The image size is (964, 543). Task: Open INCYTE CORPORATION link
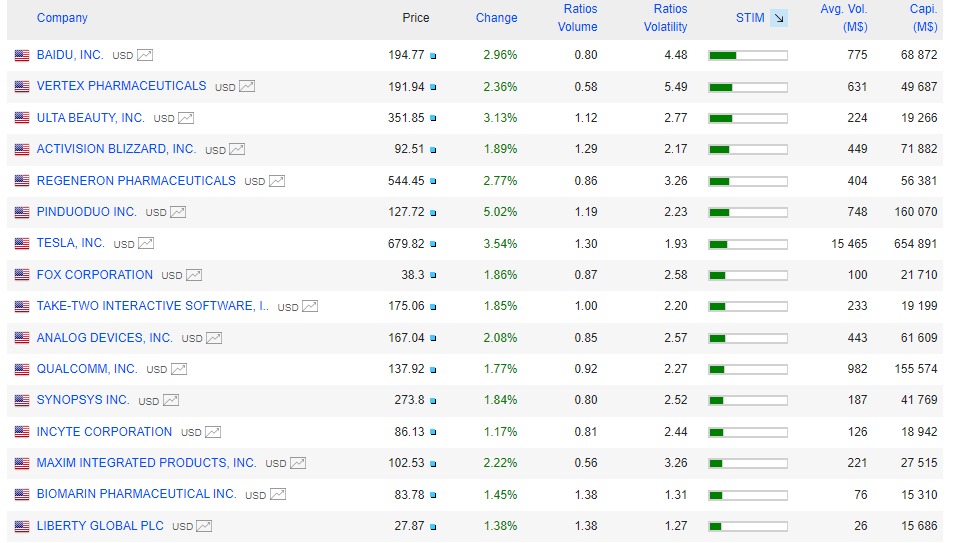click(x=105, y=432)
